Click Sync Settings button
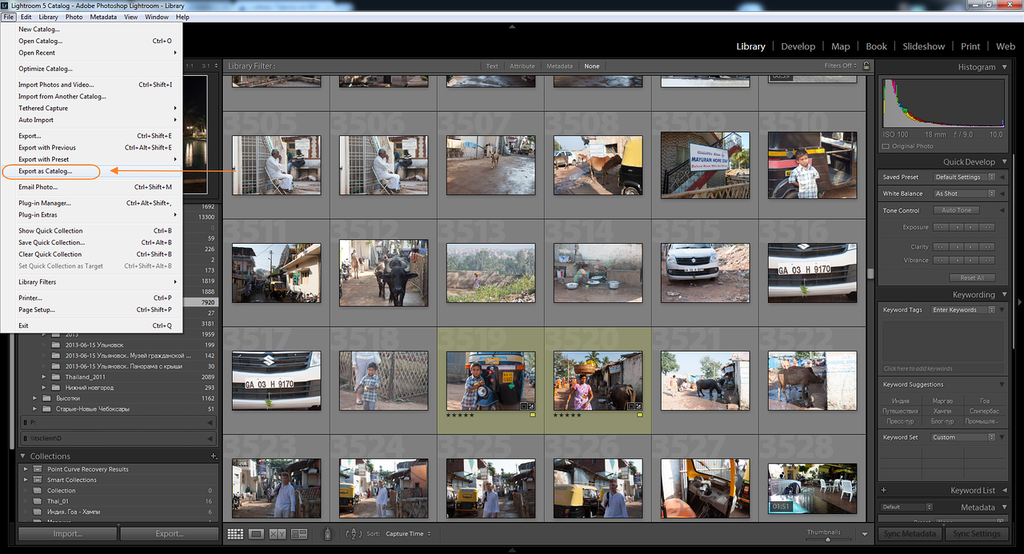The width and height of the screenshot is (1024, 554). pyautogui.click(x=976, y=534)
